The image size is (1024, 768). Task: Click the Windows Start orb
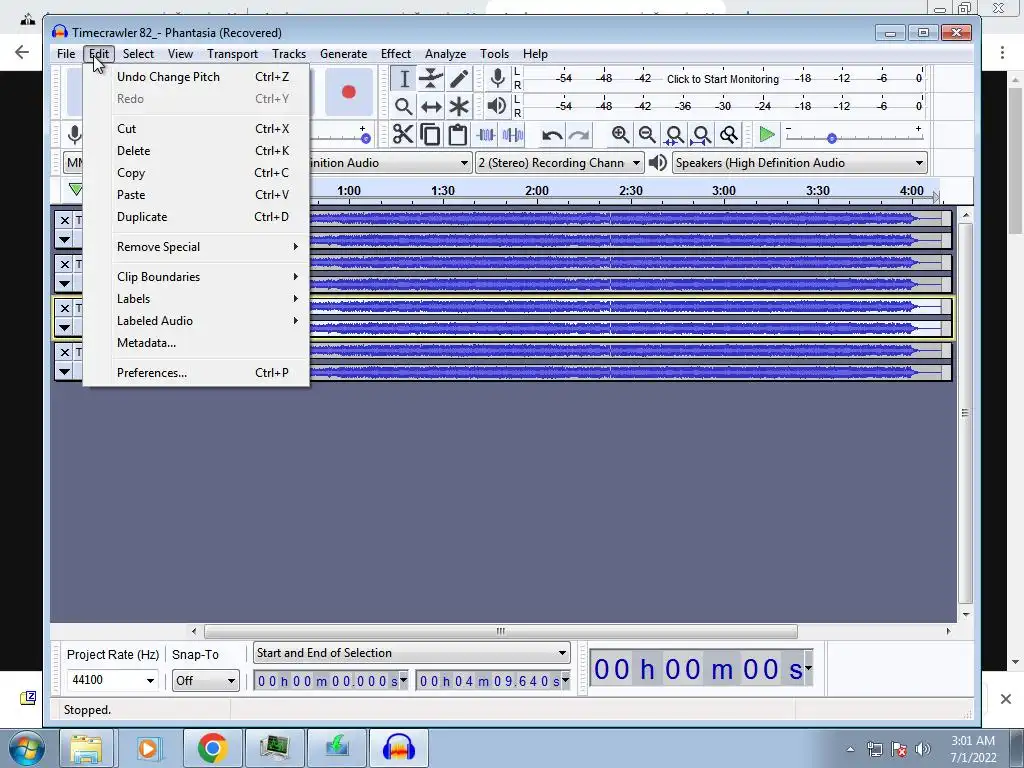click(27, 748)
